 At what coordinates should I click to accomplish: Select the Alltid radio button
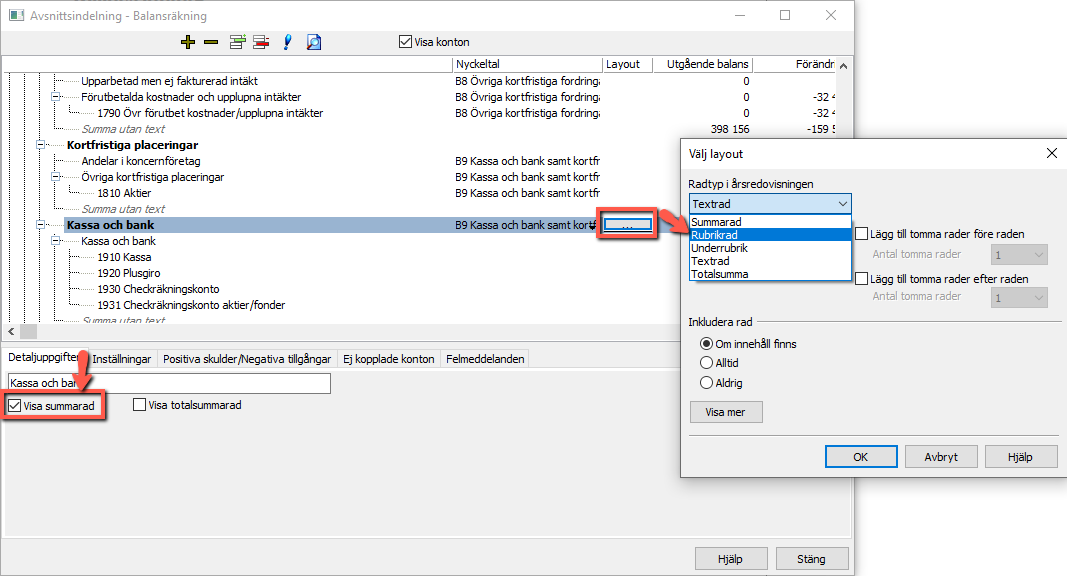click(x=706, y=363)
